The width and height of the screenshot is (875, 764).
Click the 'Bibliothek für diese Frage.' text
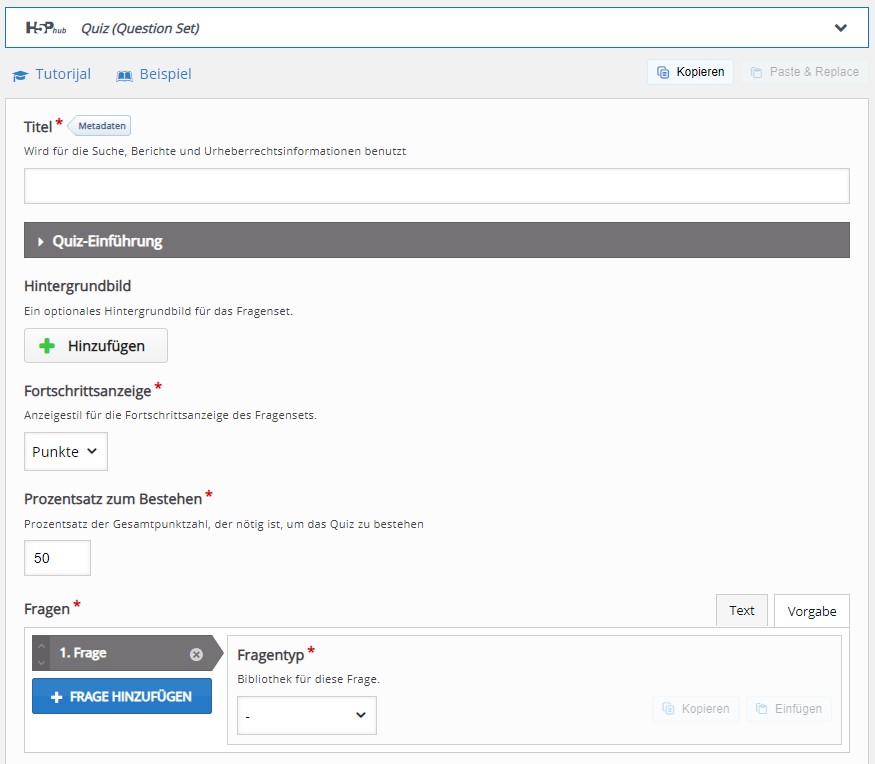[308, 679]
